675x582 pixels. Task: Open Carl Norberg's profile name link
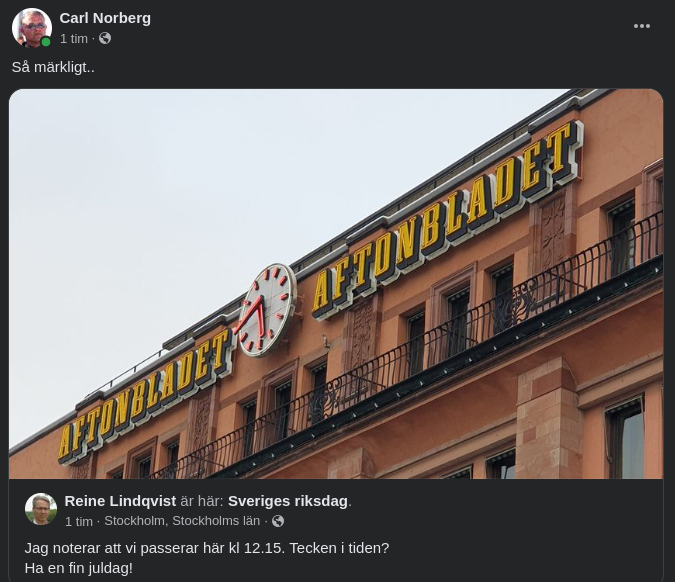click(105, 18)
